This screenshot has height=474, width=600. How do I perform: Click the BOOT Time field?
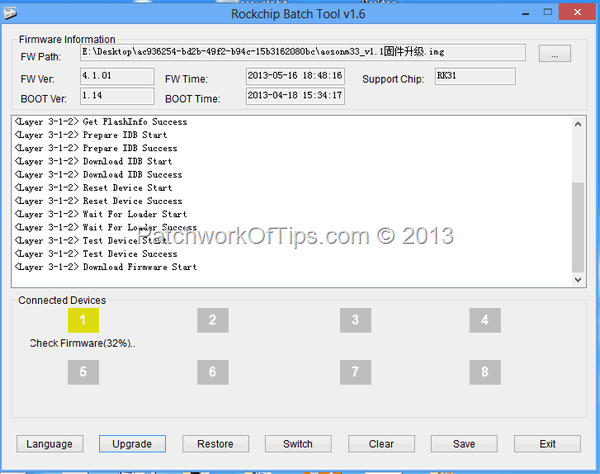tap(295, 96)
